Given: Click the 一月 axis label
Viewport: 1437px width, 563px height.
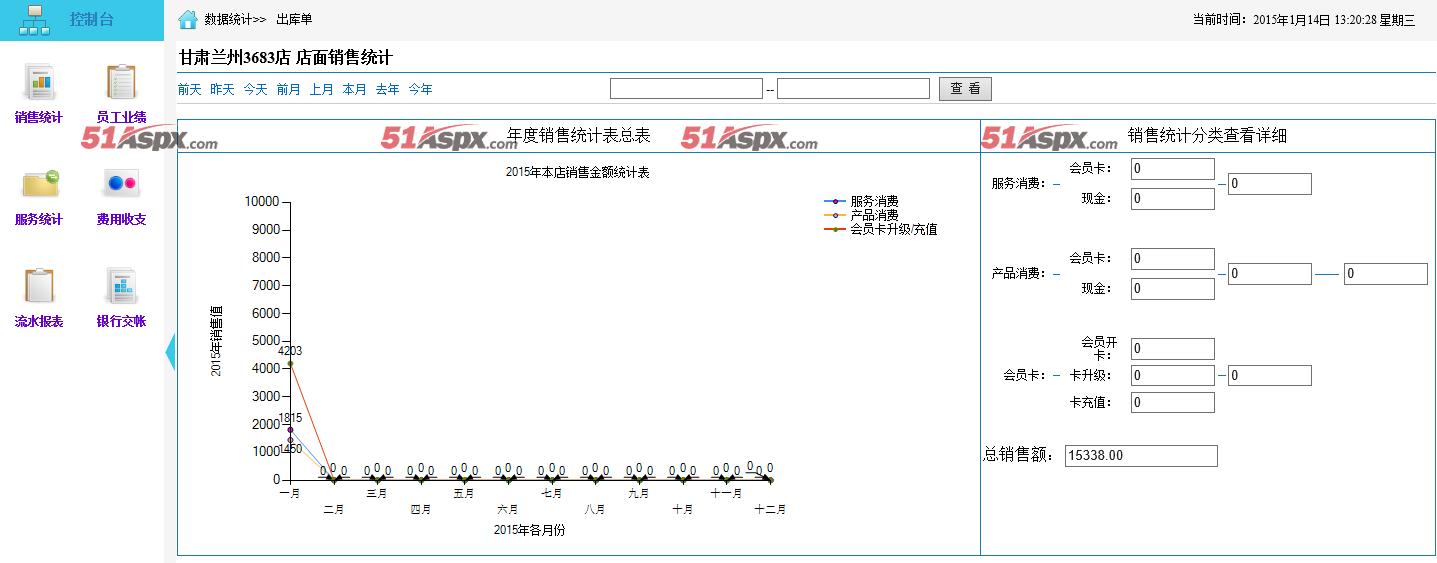Looking at the screenshot, I should pos(290,493).
